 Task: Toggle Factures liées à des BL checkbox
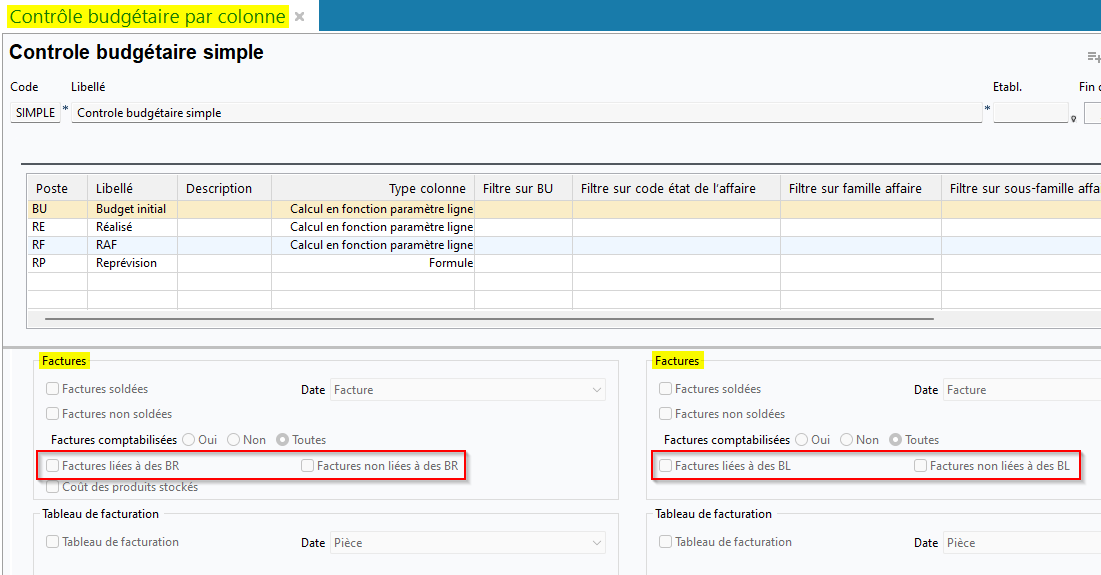(x=665, y=466)
